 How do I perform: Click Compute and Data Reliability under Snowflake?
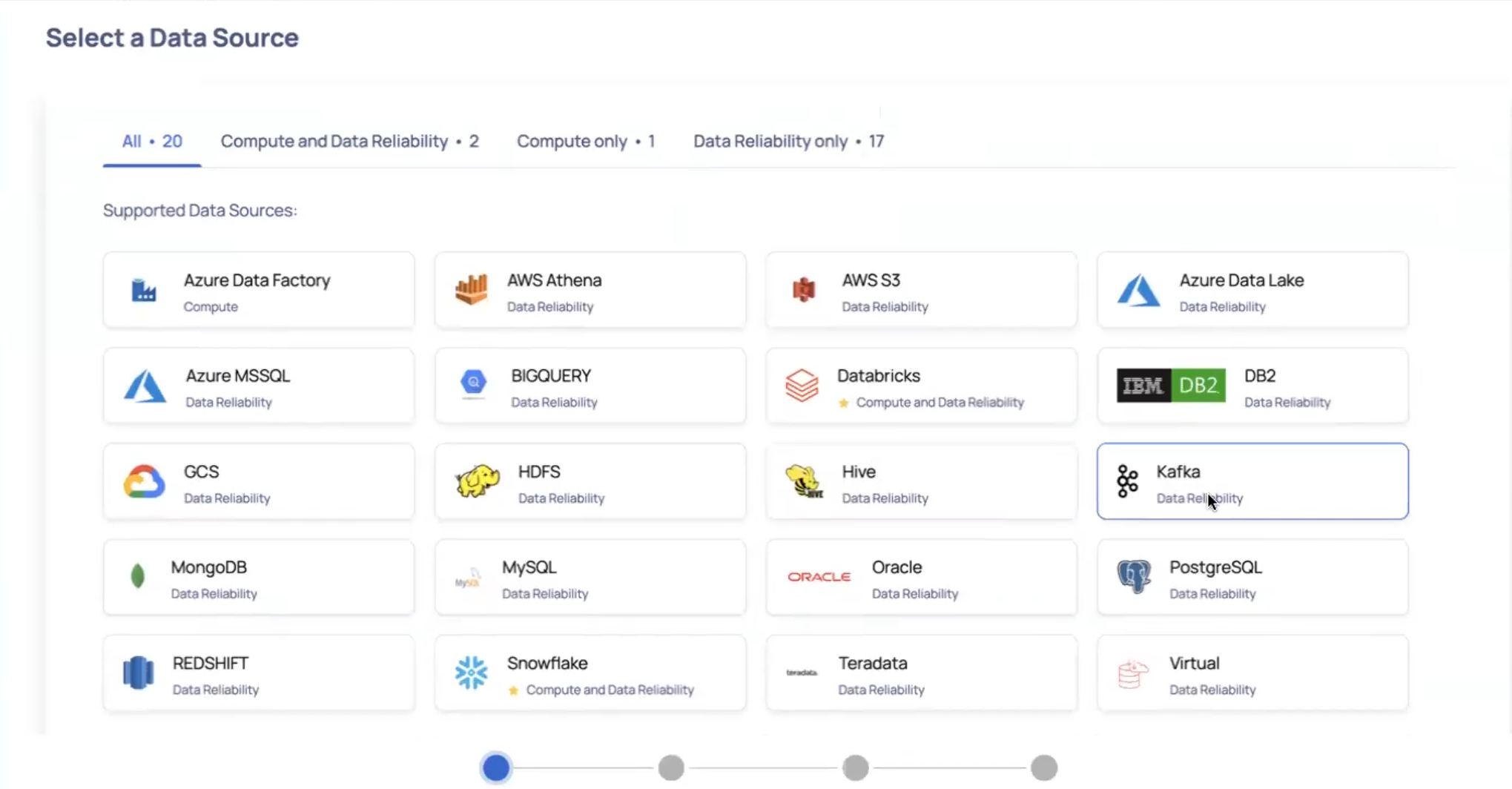[610, 690]
